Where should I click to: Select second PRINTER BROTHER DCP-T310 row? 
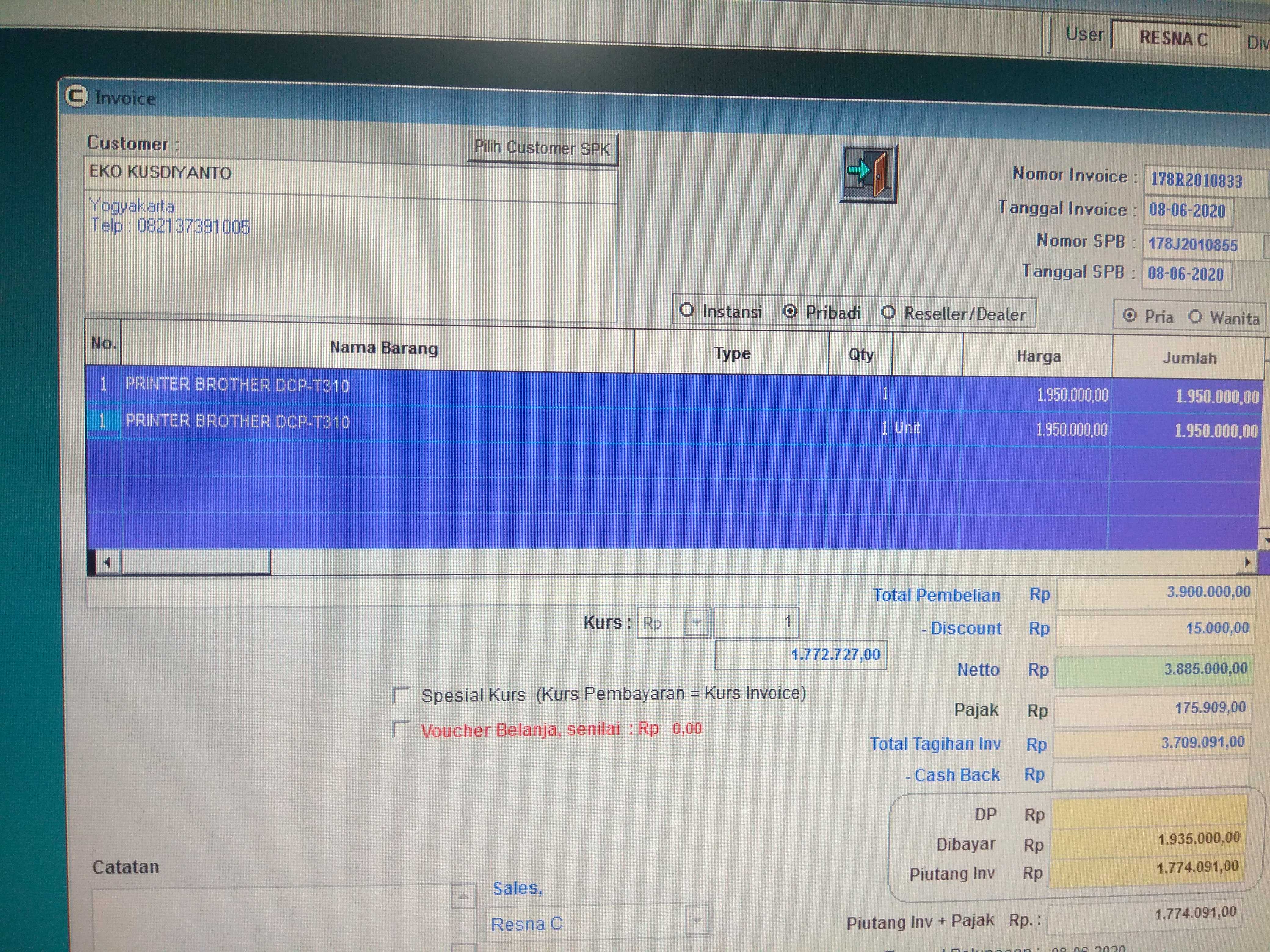coord(238,422)
